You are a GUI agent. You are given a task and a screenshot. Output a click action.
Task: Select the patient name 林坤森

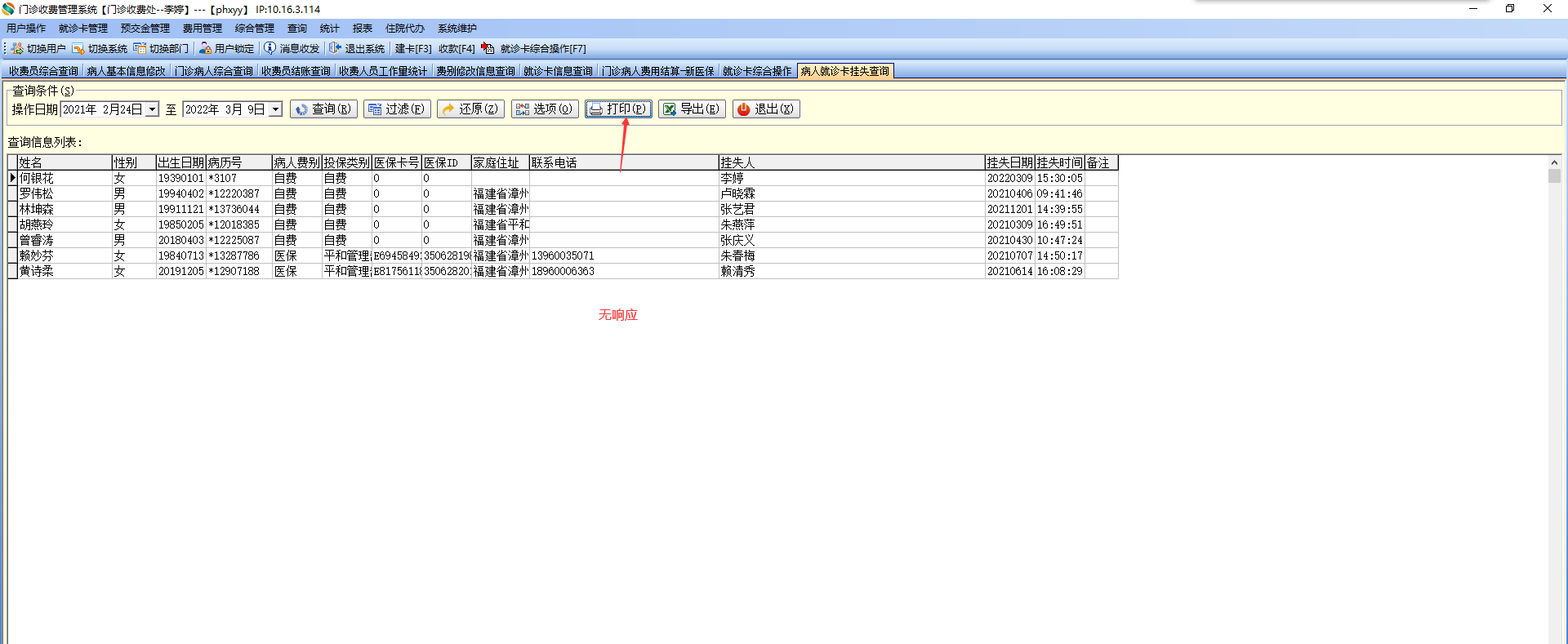coord(37,209)
